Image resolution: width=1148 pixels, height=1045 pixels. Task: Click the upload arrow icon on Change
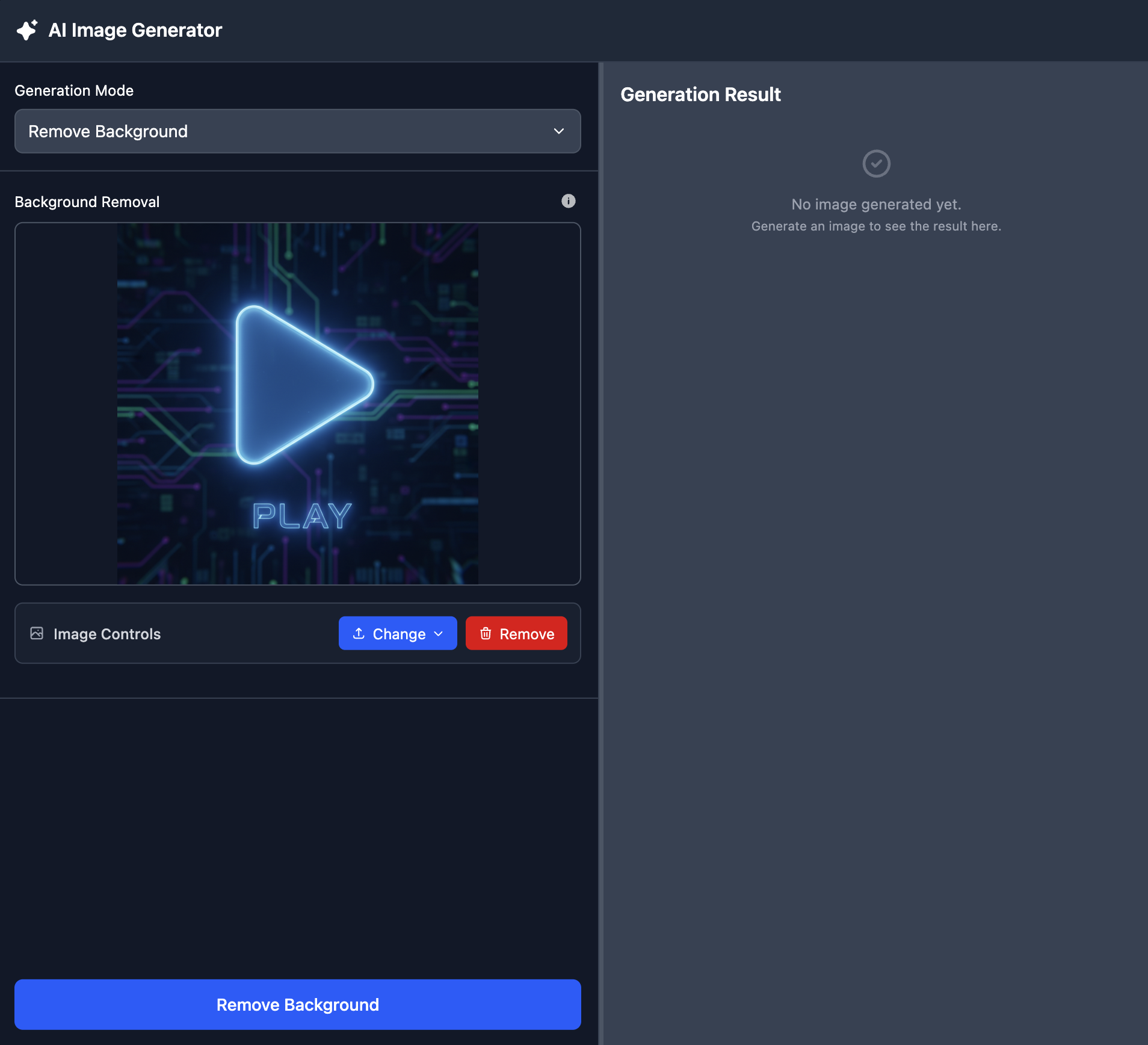click(359, 633)
